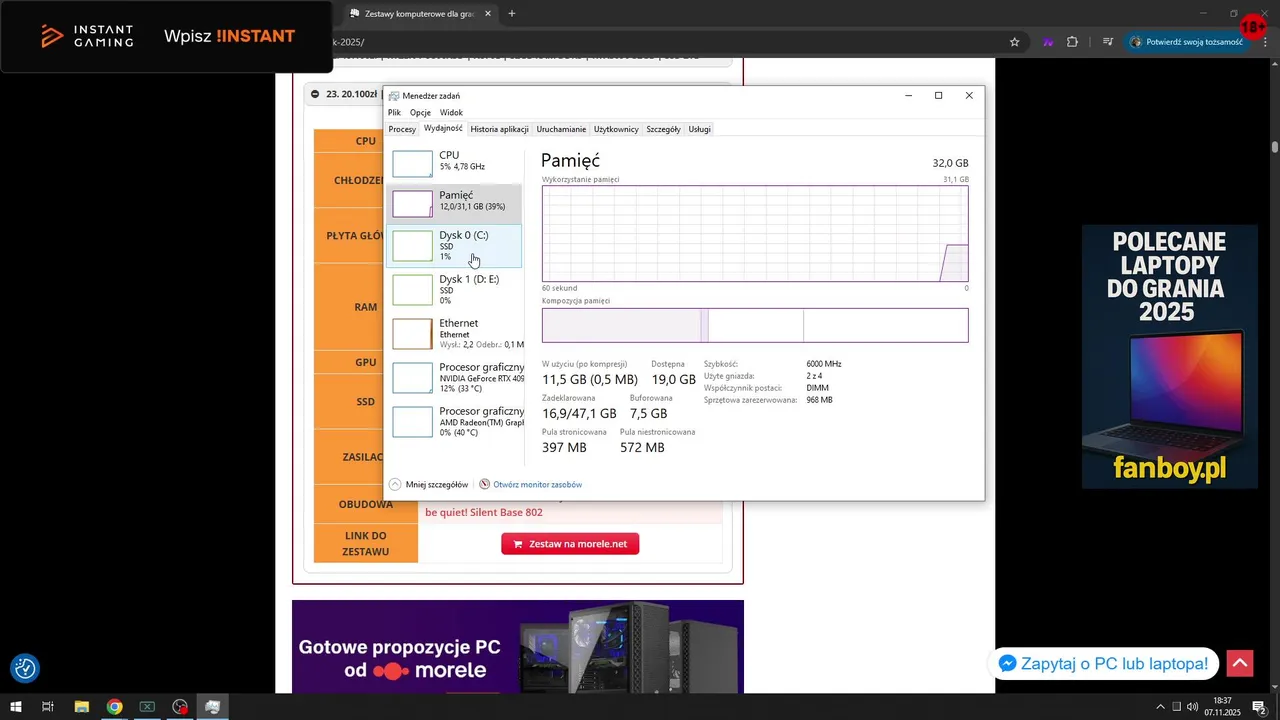Select Zestawy komputerowe browser tab
Image resolution: width=1280 pixels, height=720 pixels.
pyautogui.click(x=420, y=14)
